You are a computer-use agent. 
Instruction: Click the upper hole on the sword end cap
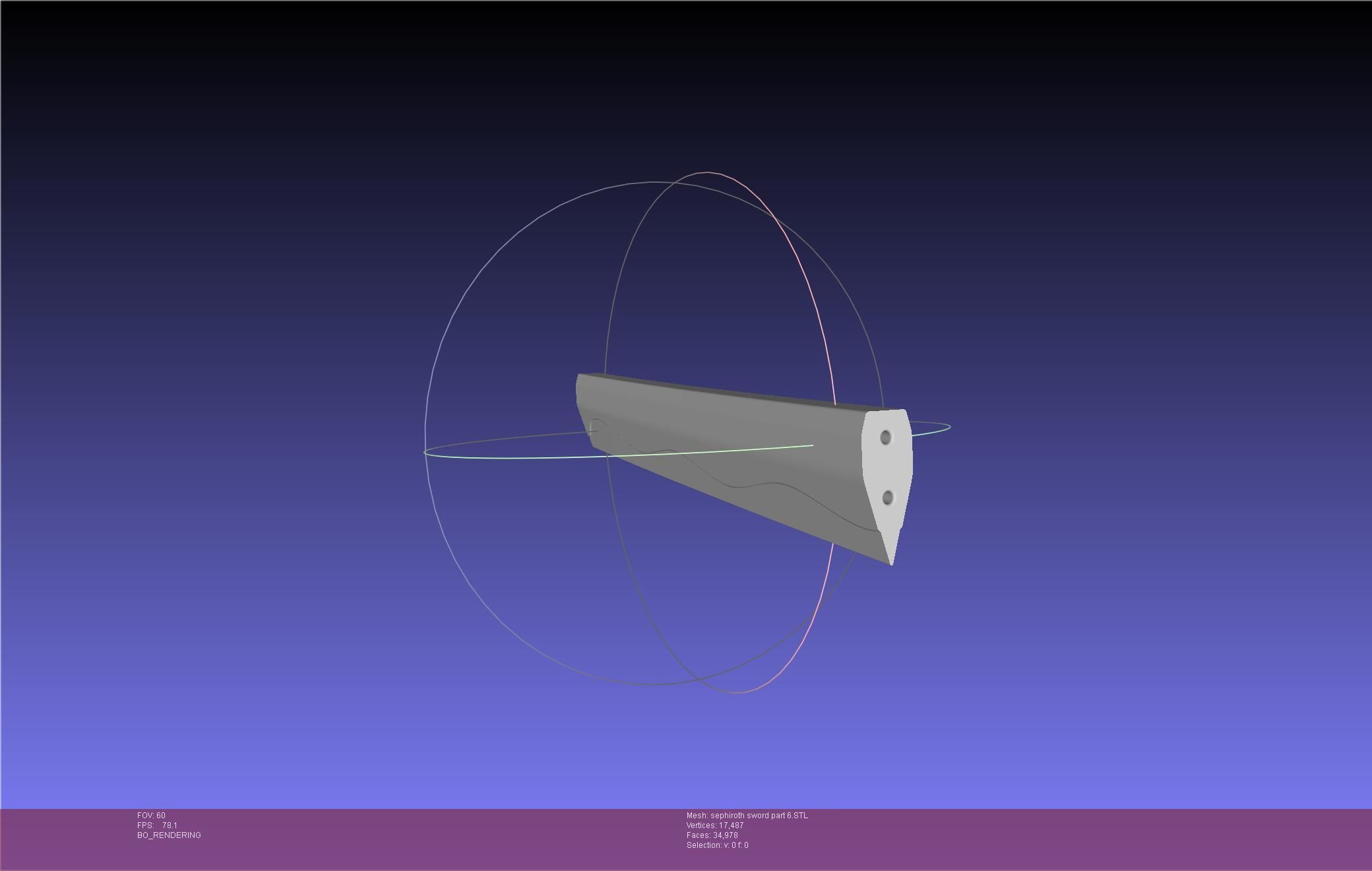[885, 437]
